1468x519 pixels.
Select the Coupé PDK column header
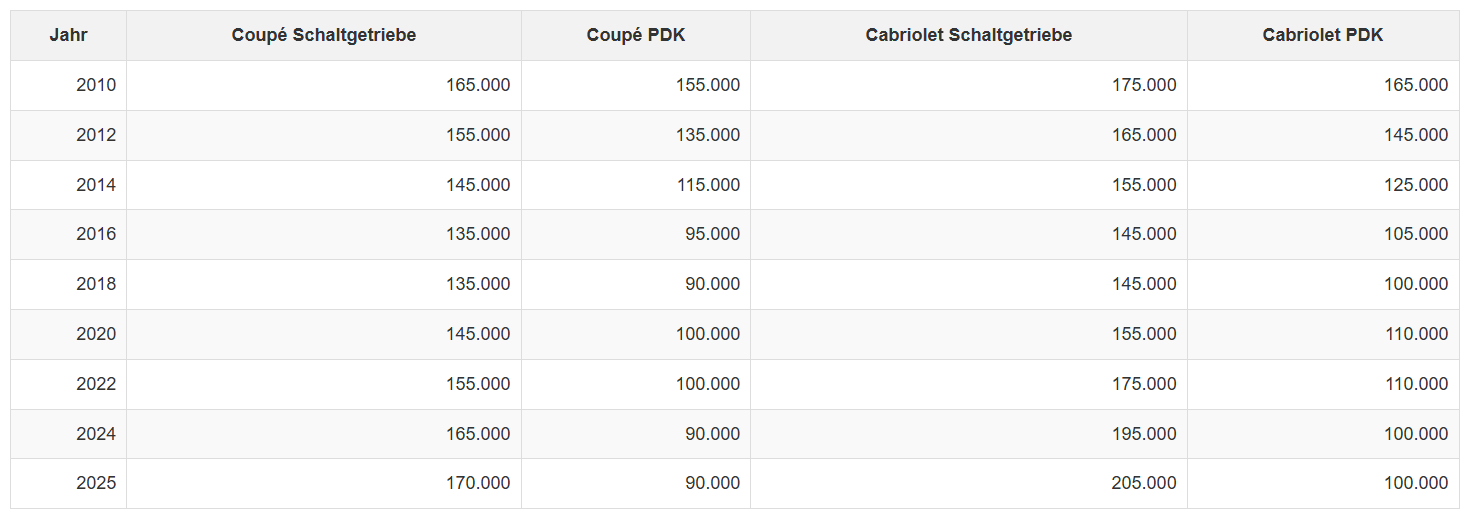tap(636, 35)
